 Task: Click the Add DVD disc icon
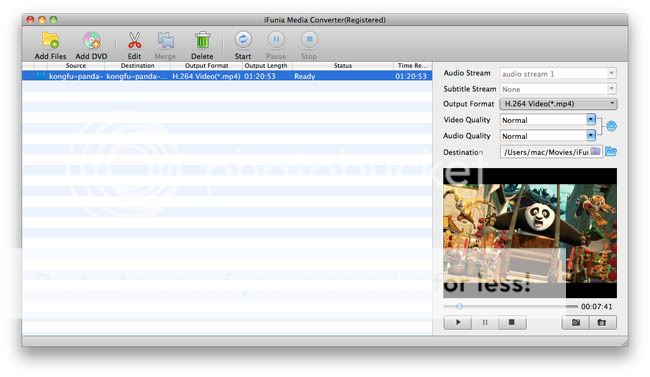point(92,40)
